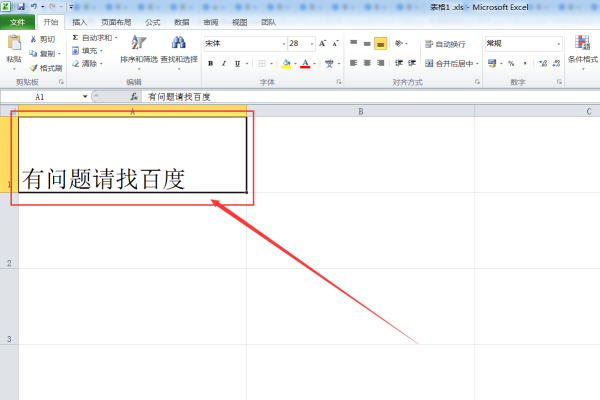Switch to the Data (数据) tab
The width and height of the screenshot is (600, 400).
coord(182,23)
